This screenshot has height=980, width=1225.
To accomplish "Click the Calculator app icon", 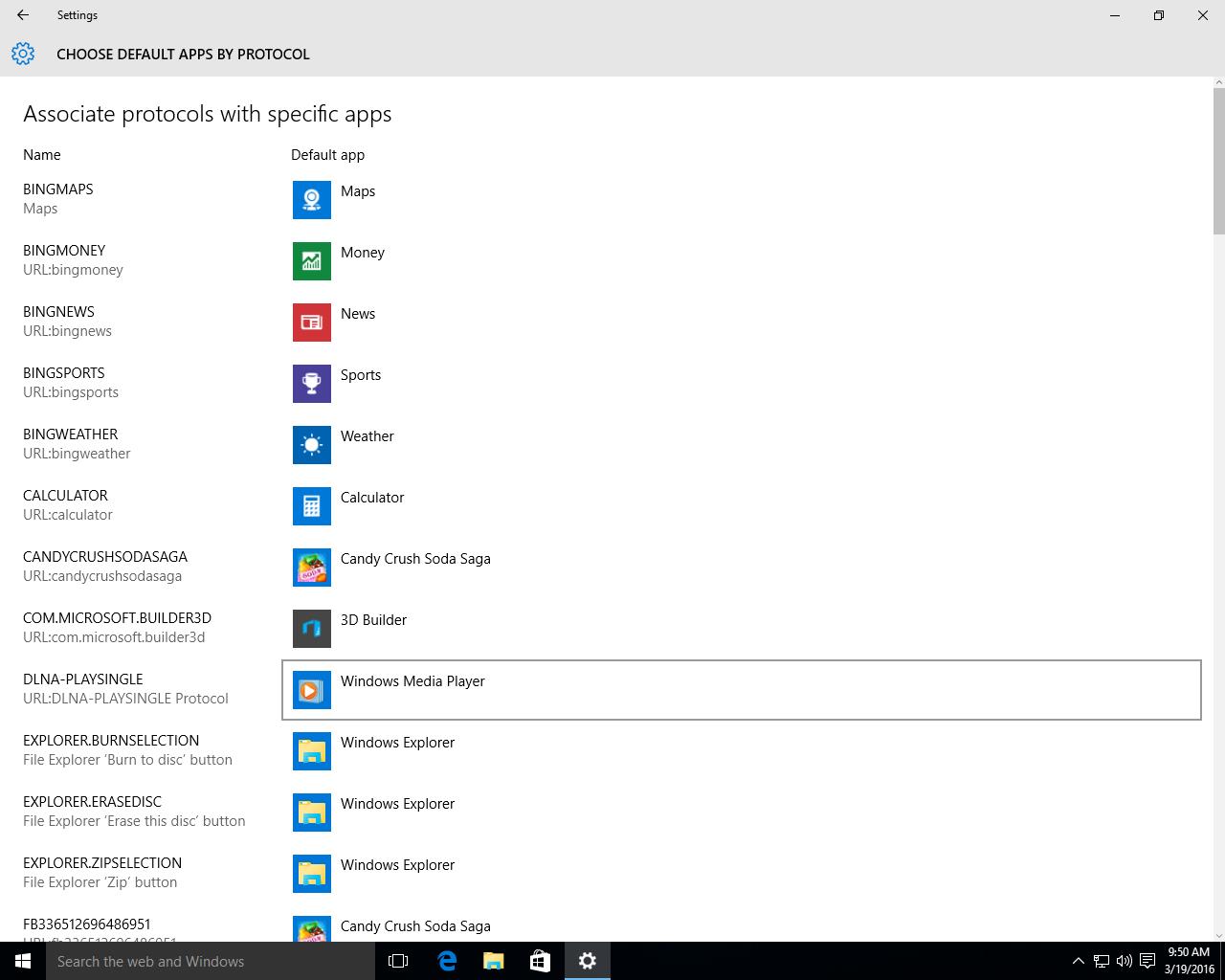I will (312, 505).
